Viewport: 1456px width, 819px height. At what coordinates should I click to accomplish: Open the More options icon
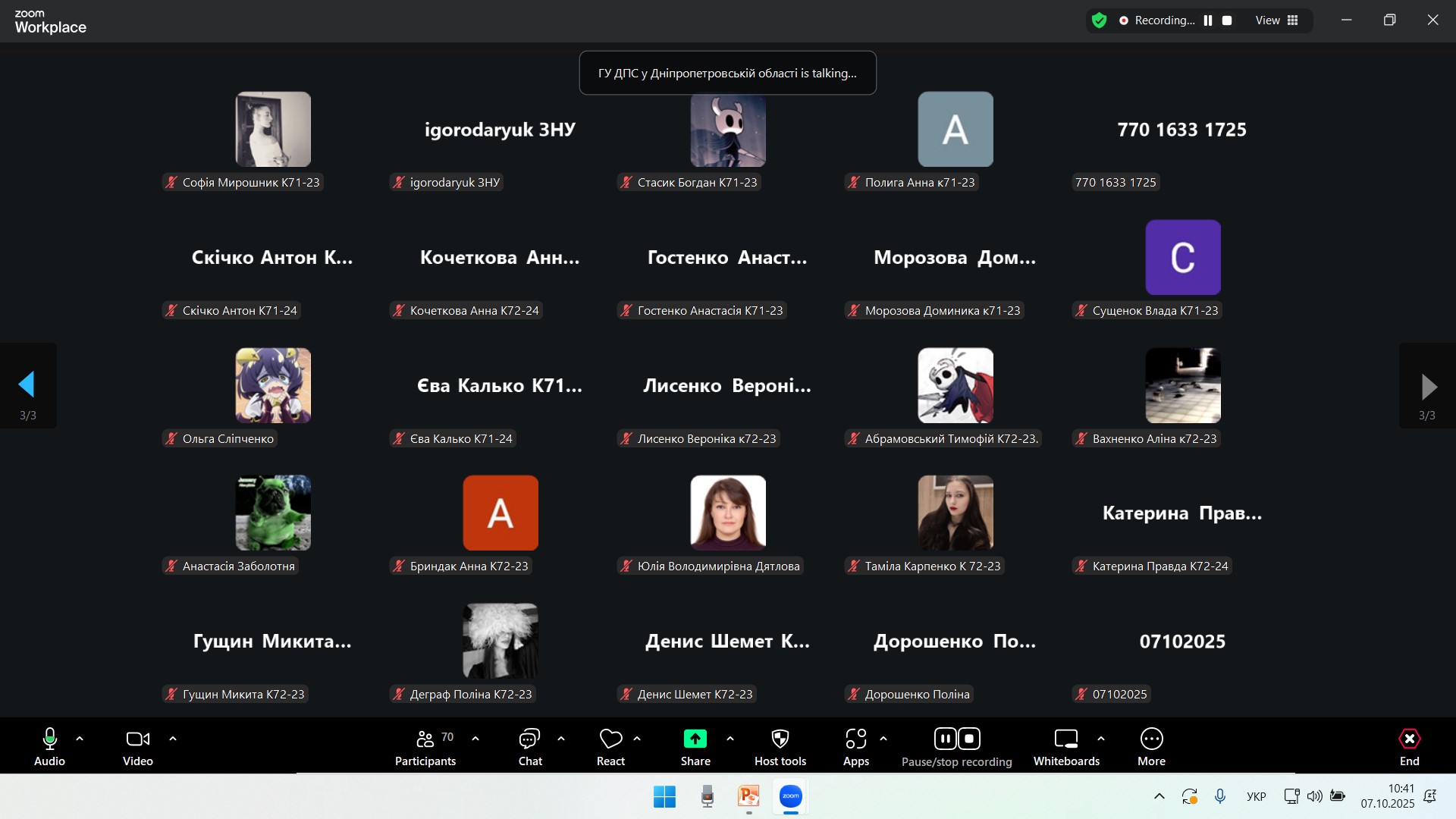[1150, 739]
